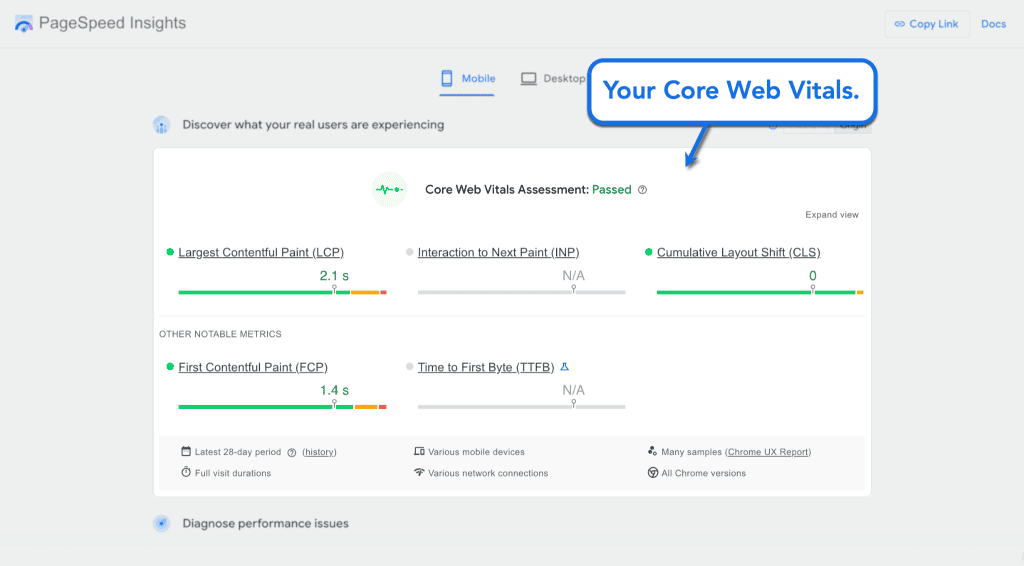Click the green status dot beside FCP
Image resolution: width=1024 pixels, height=566 pixels.
(x=170, y=367)
